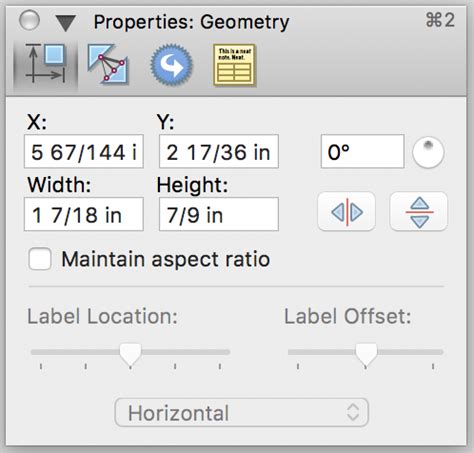Flip object vertically

[419, 211]
